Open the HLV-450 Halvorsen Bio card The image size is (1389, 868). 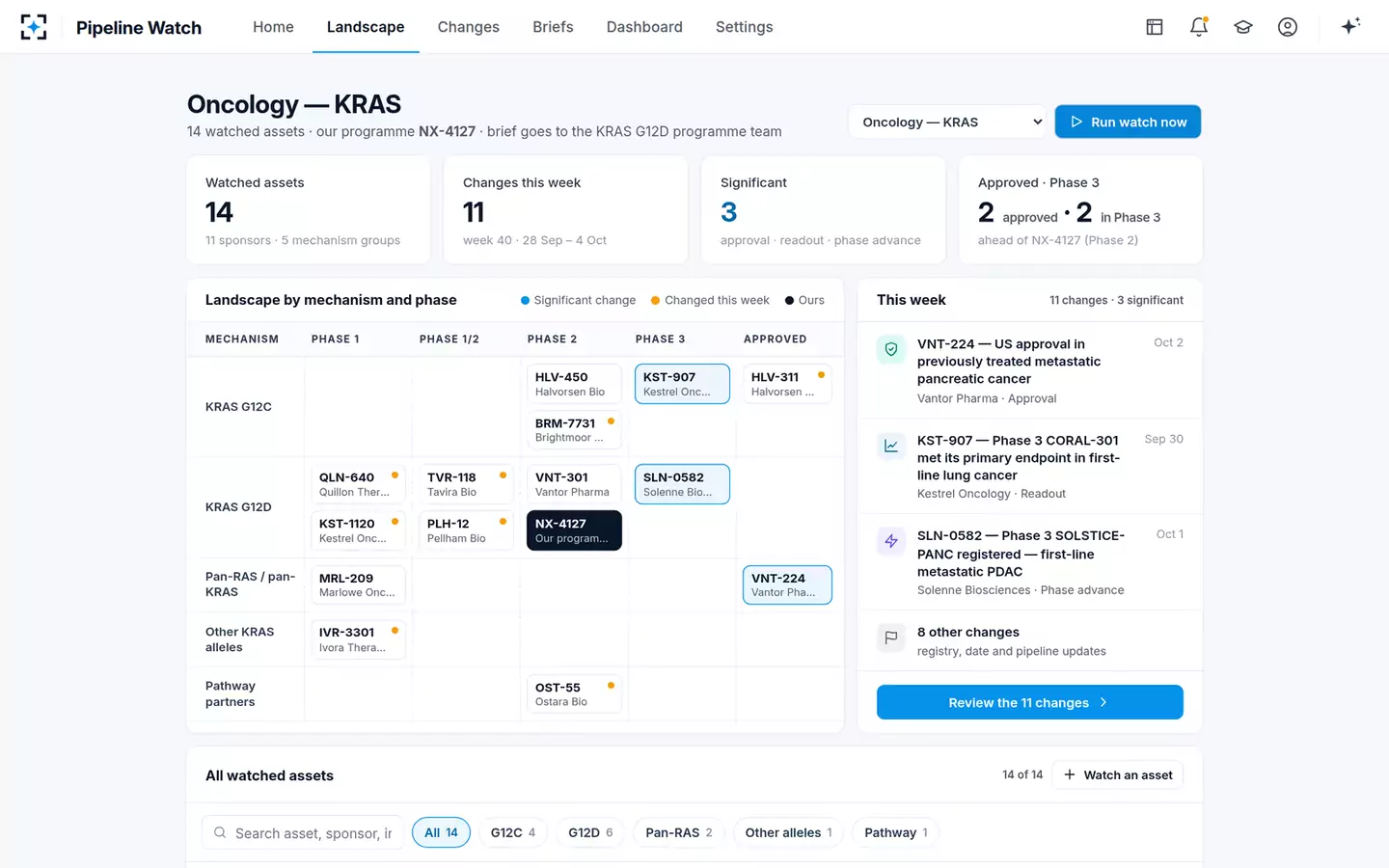pyautogui.click(x=574, y=384)
